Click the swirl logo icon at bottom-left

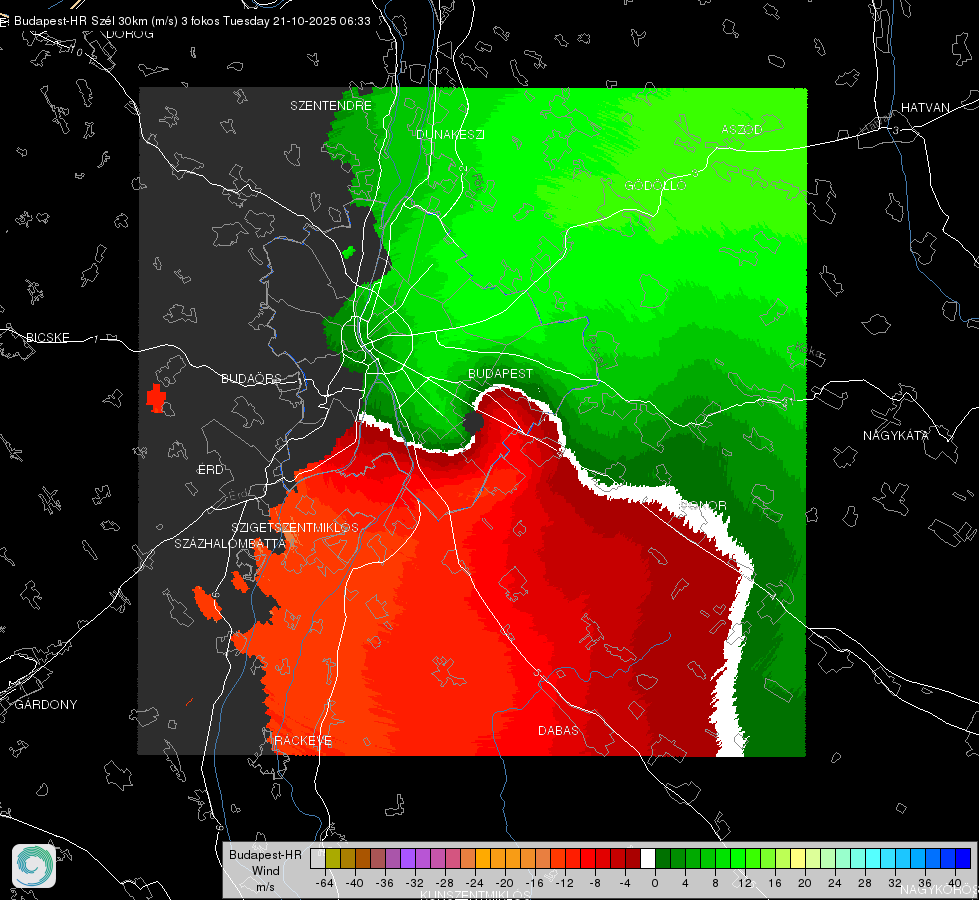tap(34, 866)
